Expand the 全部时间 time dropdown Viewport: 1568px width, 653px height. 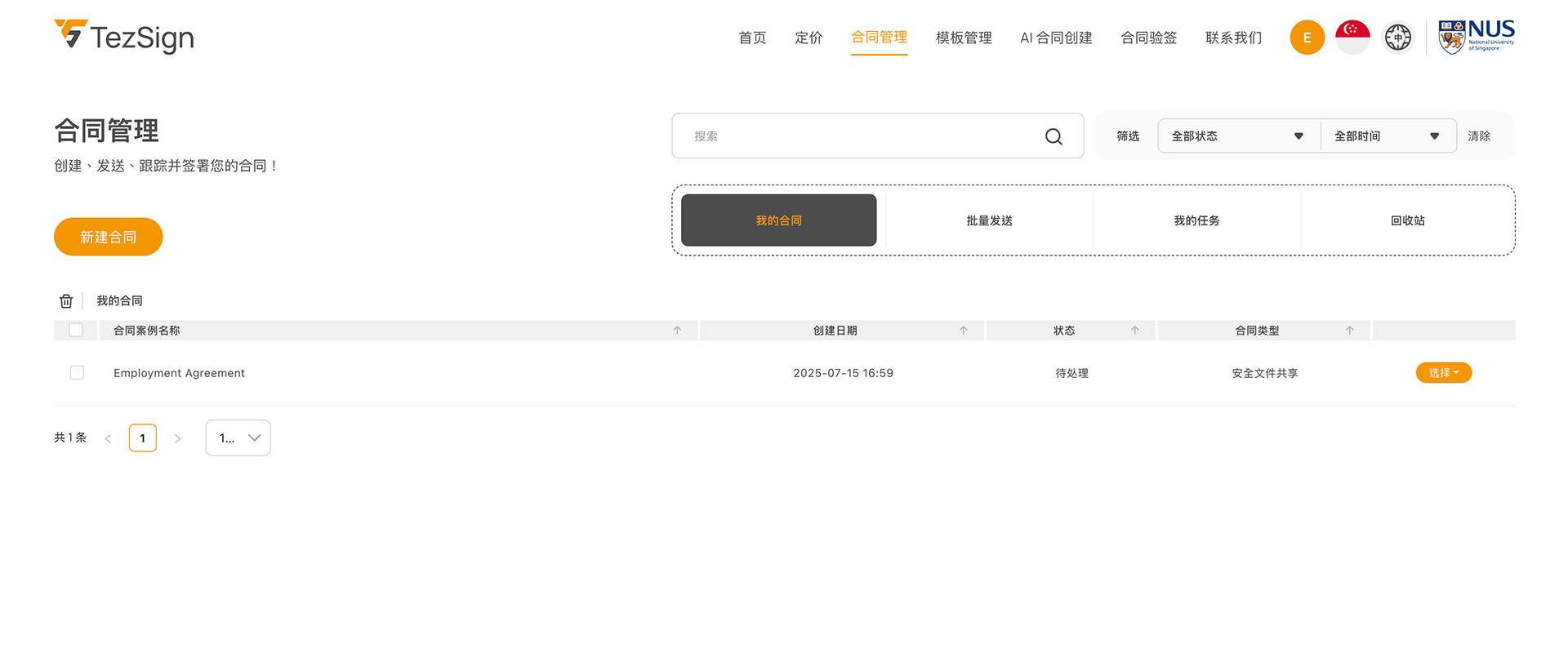(x=1387, y=136)
